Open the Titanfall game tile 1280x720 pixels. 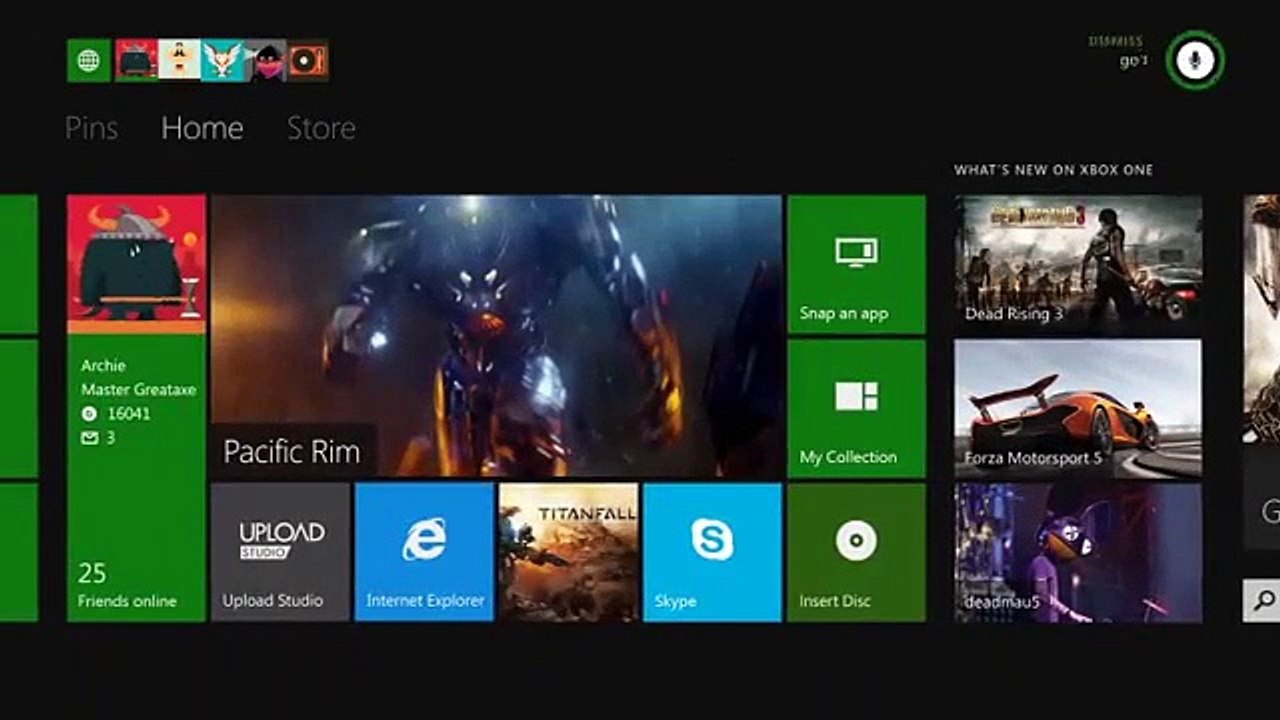click(569, 552)
